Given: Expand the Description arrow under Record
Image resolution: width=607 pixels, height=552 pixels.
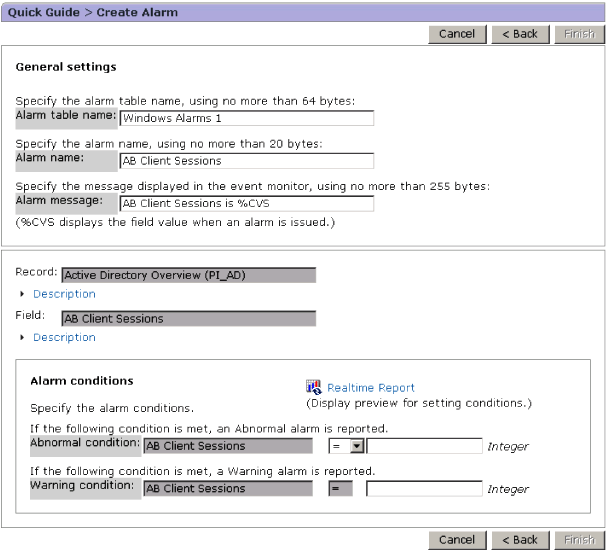Looking at the screenshot, I should 22,294.
